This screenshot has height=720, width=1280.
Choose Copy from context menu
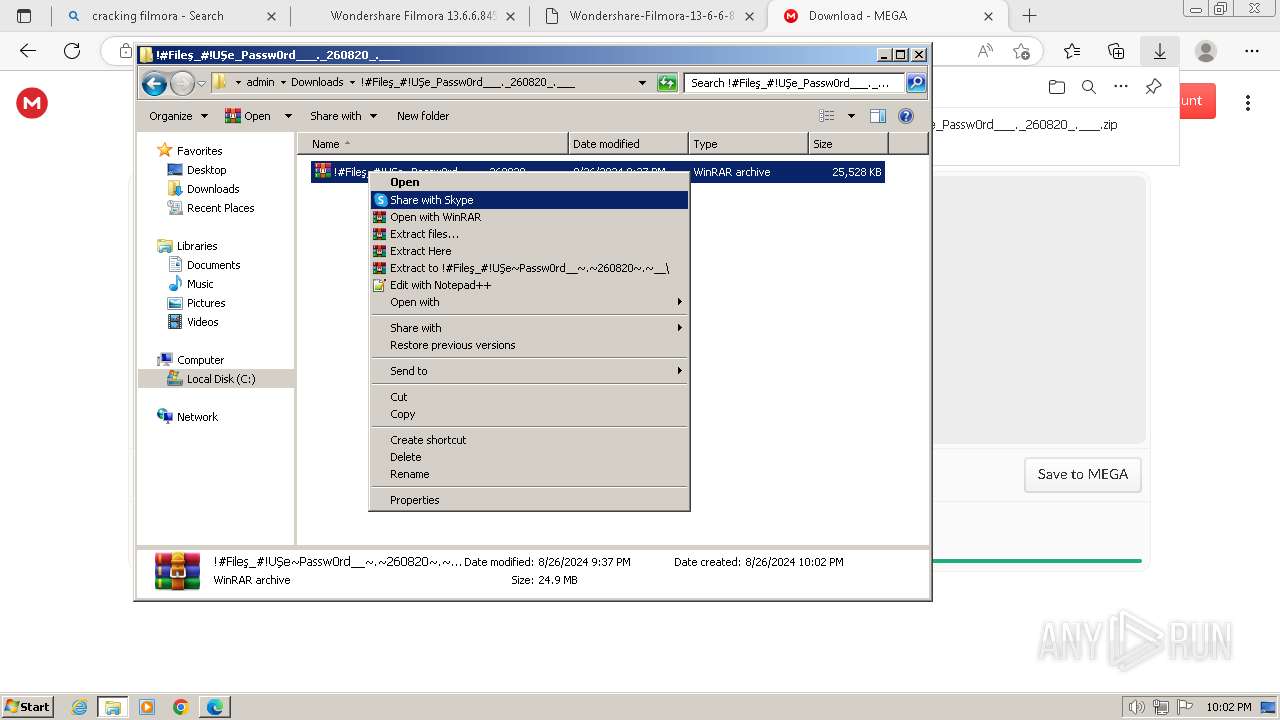pos(529,414)
